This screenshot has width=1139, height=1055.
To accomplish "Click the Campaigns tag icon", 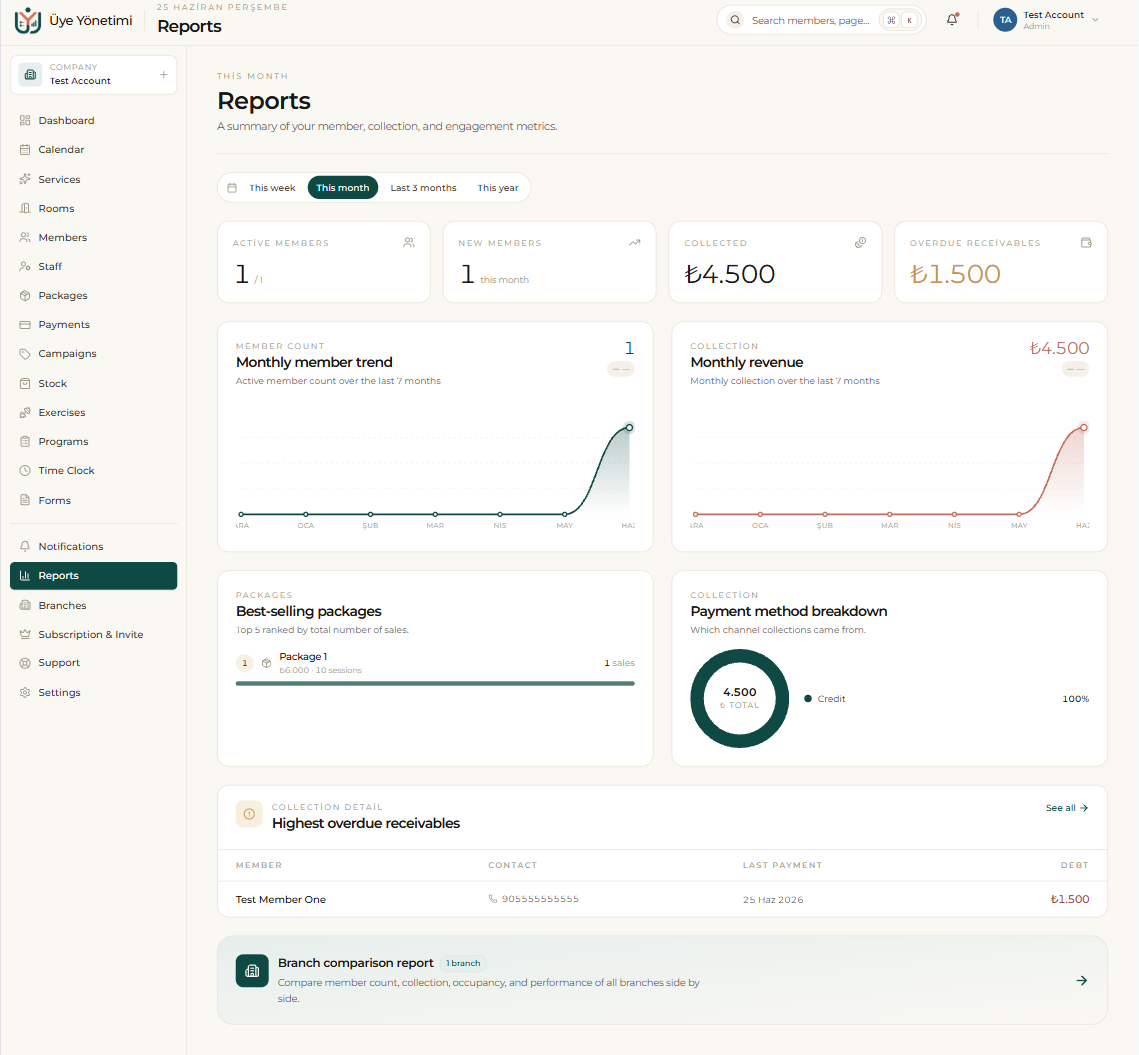I will (25, 354).
